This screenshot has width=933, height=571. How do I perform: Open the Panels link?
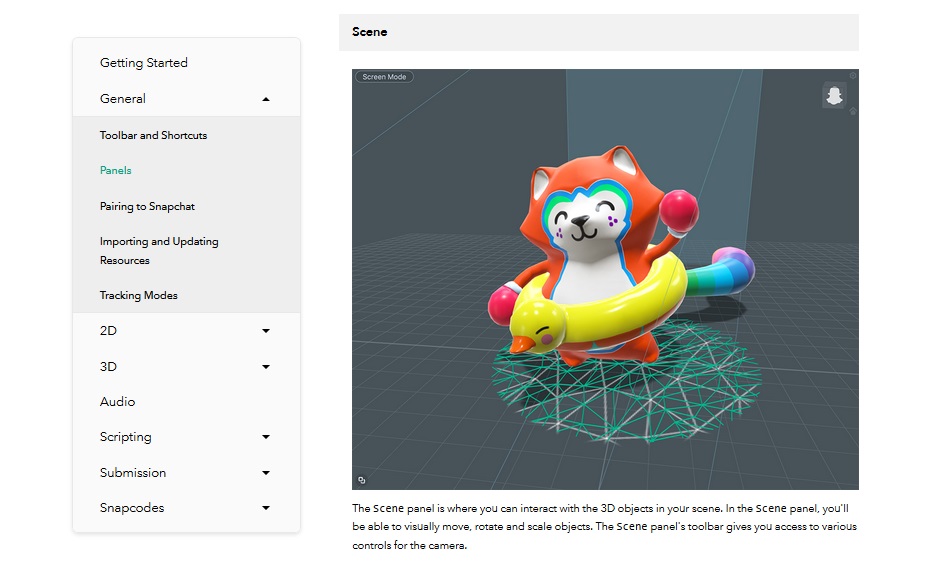[x=115, y=170]
